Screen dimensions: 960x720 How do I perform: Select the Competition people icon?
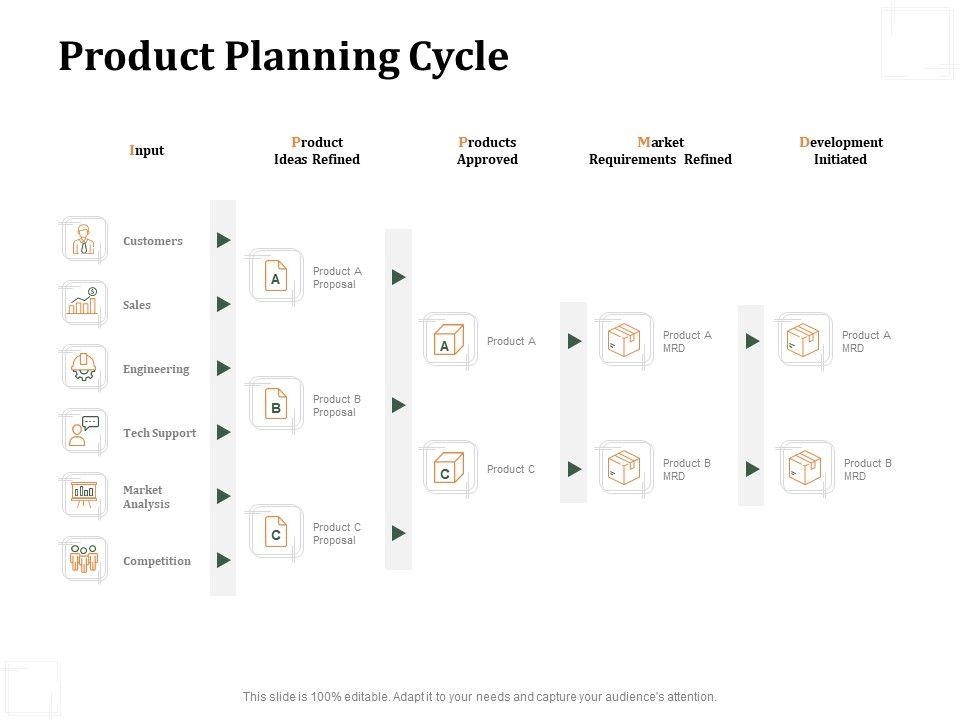tap(83, 560)
